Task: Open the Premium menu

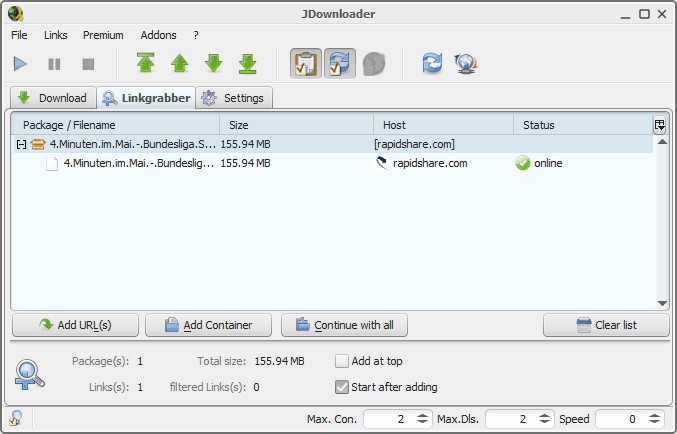Action: [x=103, y=35]
